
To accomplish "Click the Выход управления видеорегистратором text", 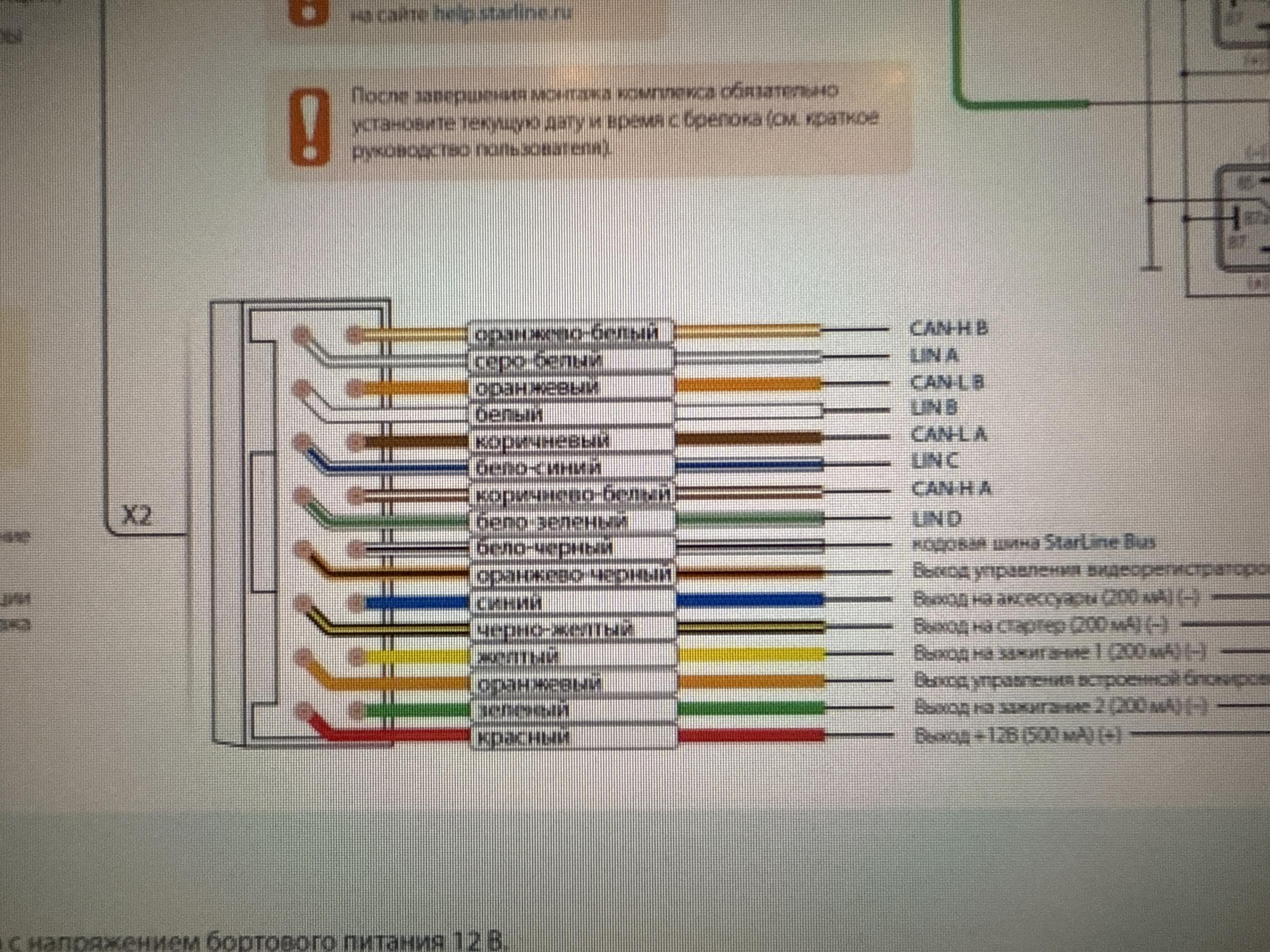I will point(1091,570).
